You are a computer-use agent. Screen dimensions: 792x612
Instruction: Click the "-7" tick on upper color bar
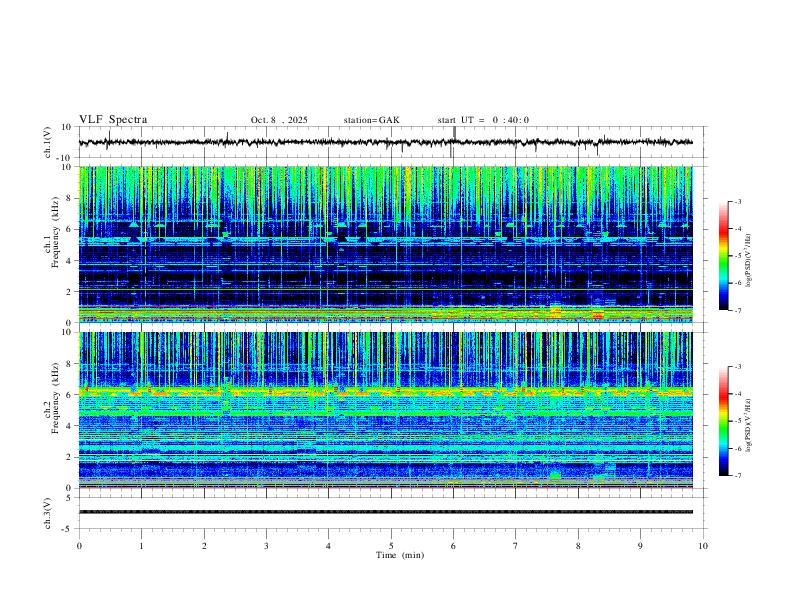737,311
